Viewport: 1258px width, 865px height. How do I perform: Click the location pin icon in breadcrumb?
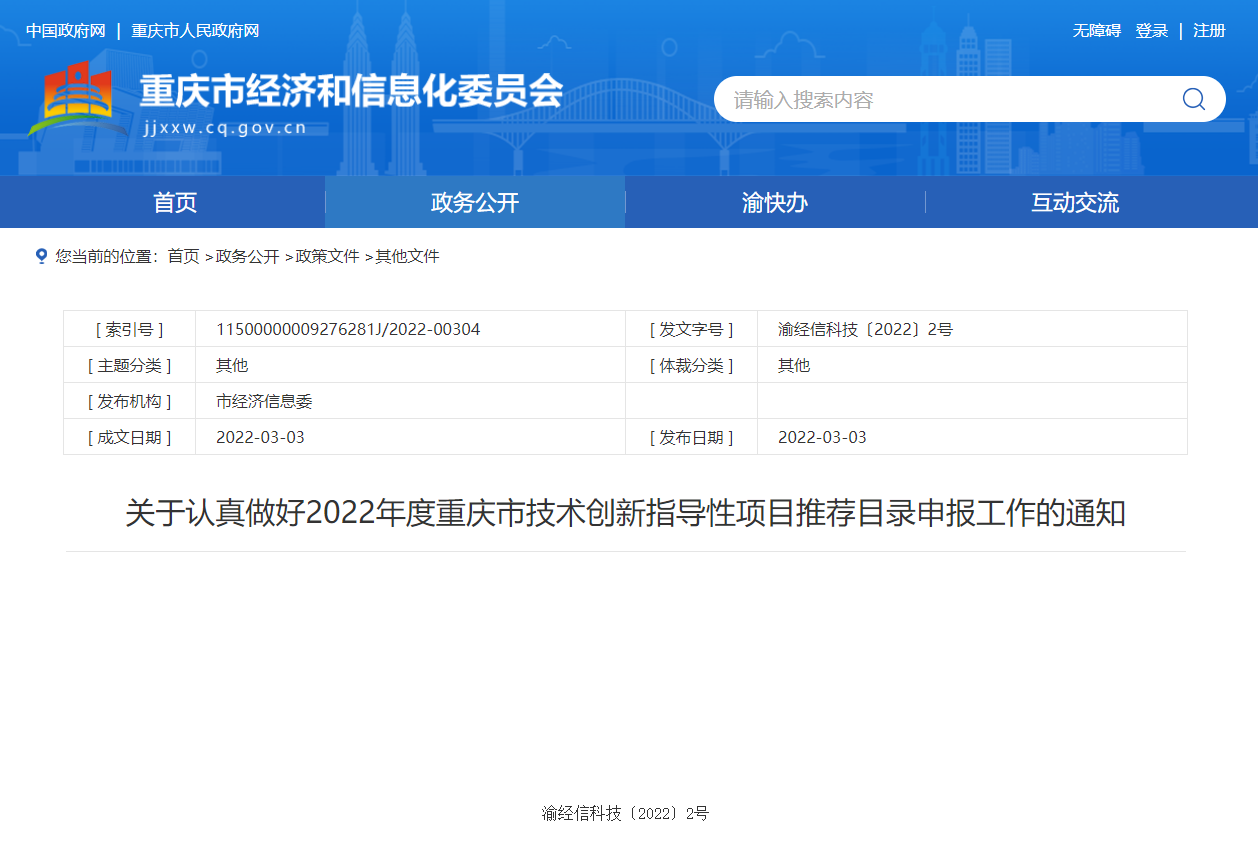[41, 256]
